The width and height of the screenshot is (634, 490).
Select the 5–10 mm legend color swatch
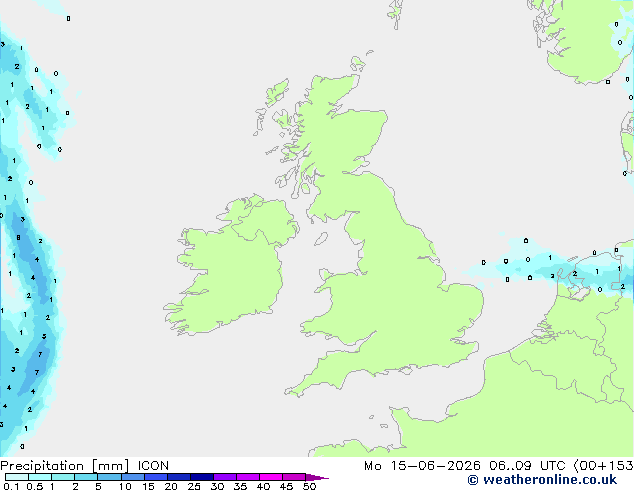pos(110,477)
